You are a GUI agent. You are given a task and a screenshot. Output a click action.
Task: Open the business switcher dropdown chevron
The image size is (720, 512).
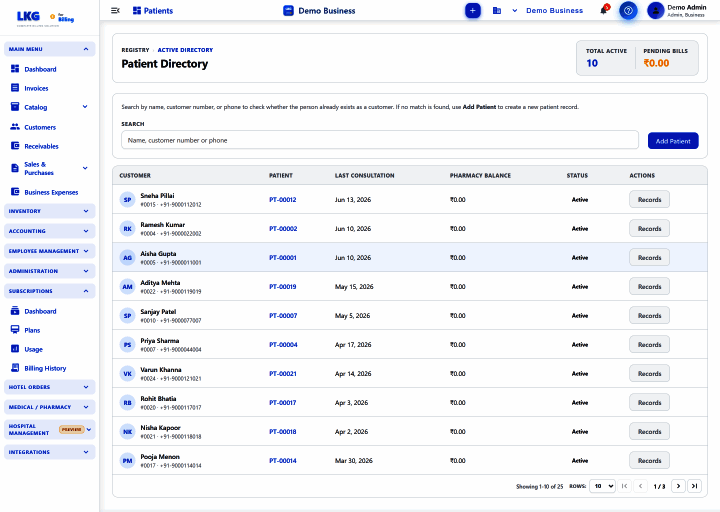[x=515, y=11]
